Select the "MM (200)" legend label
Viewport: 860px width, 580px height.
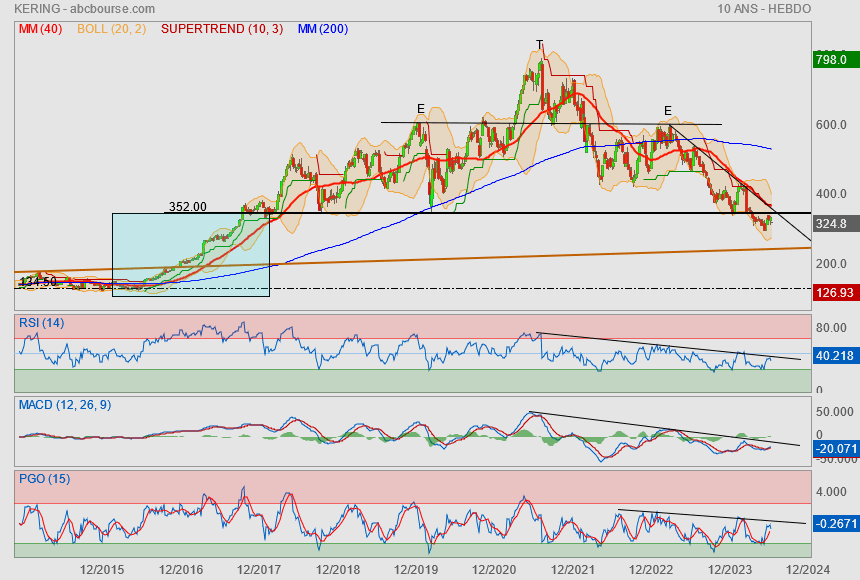(x=323, y=29)
